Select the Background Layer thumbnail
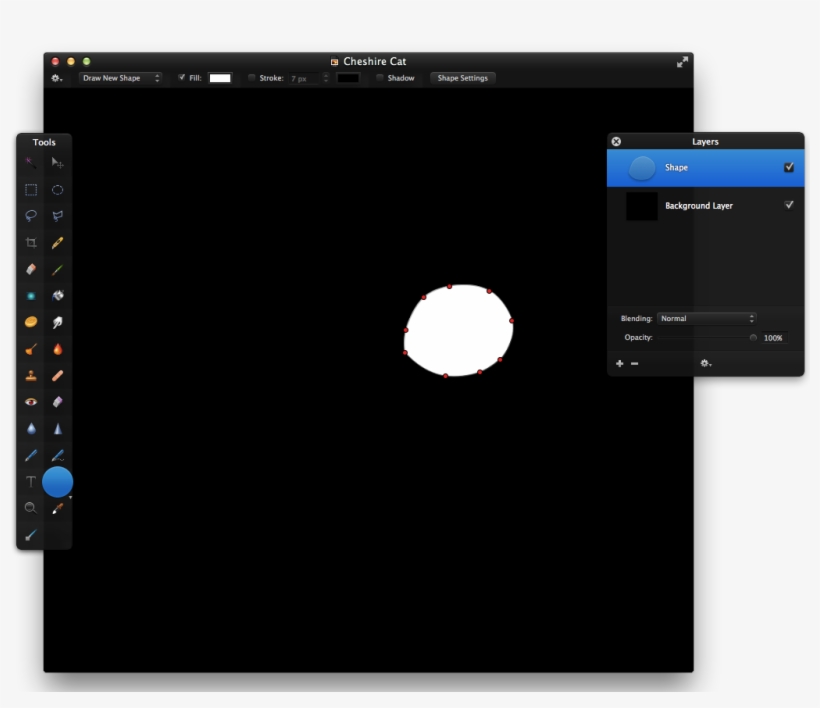 [x=642, y=206]
